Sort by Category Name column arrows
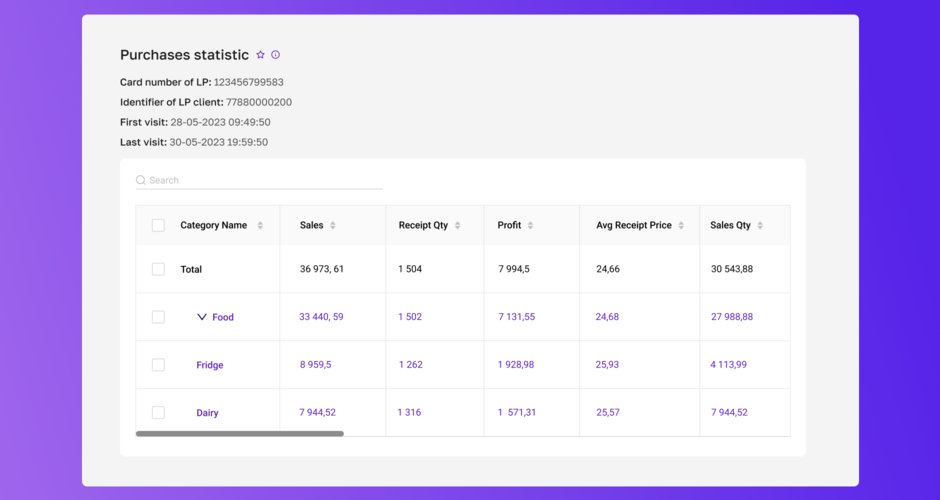The image size is (940, 500). pyautogui.click(x=260, y=226)
